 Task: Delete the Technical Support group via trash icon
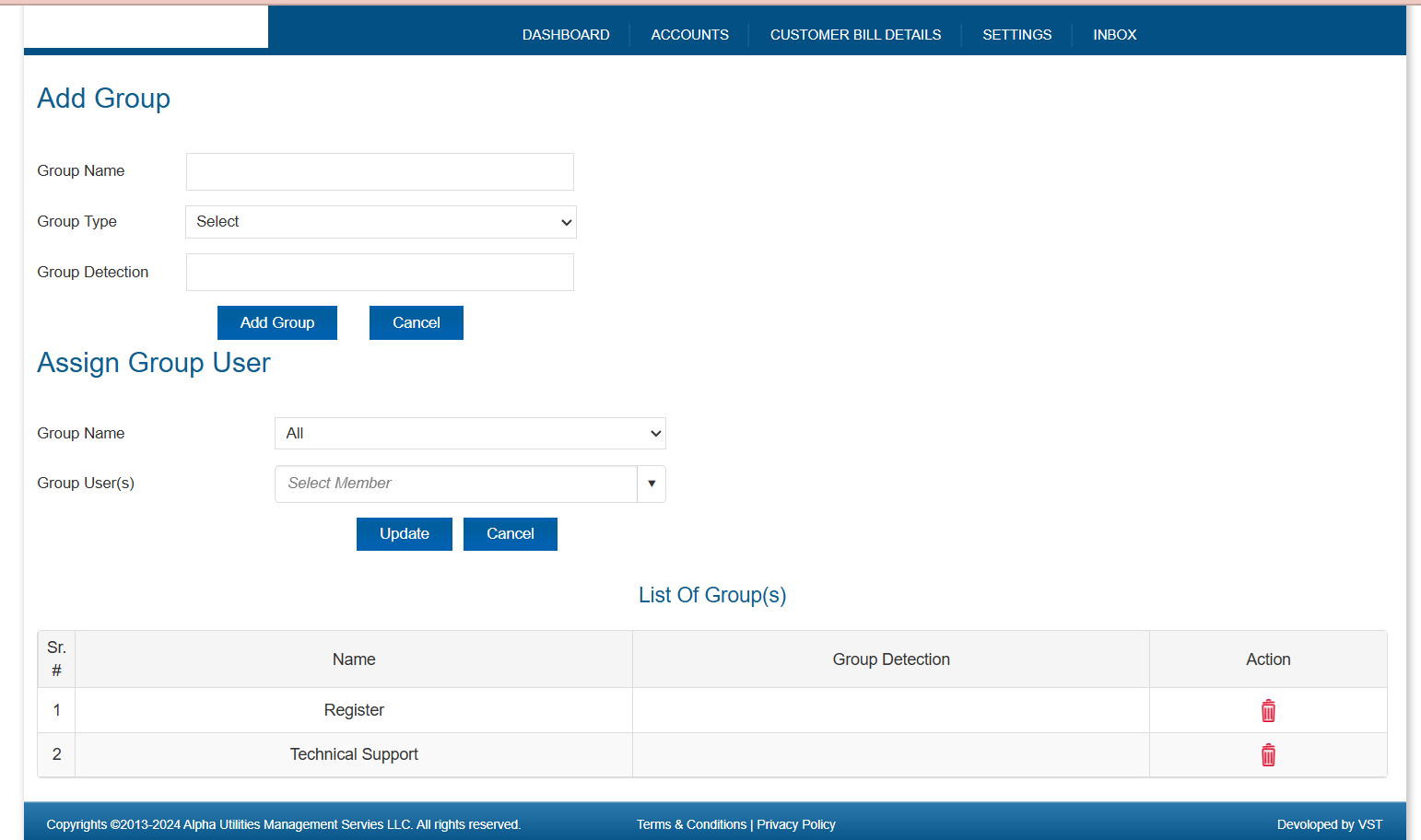(1268, 755)
